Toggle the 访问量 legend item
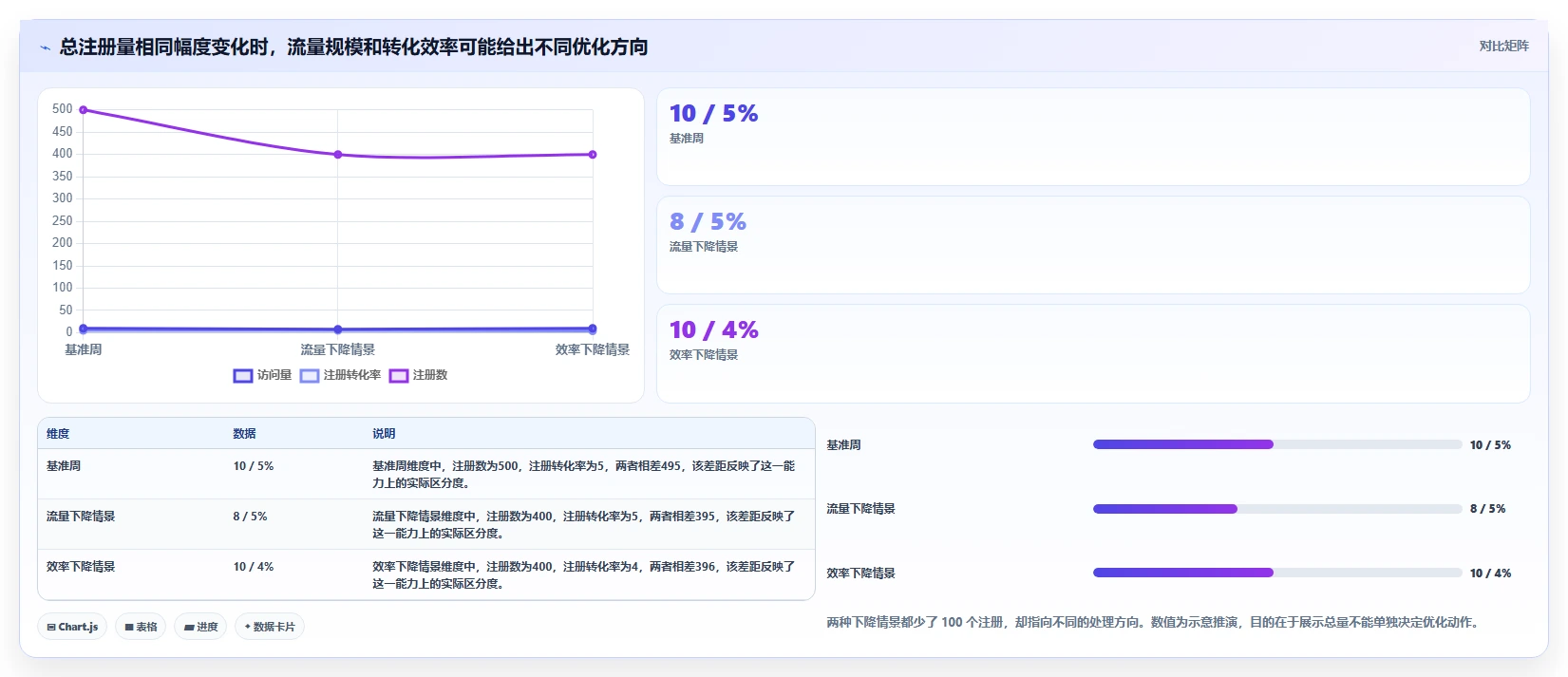This screenshot has width=1568, height=677. pyautogui.click(x=263, y=375)
